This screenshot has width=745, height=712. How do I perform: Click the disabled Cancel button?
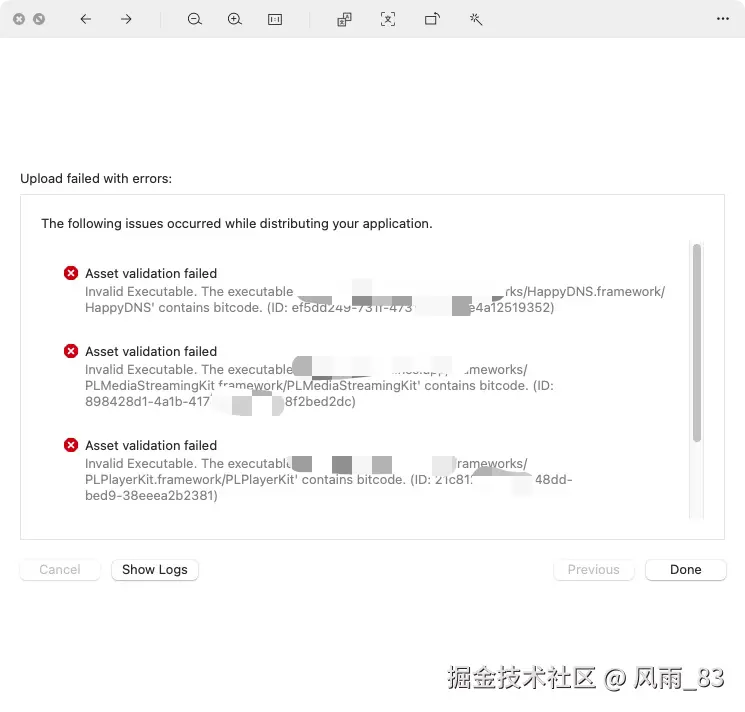point(60,570)
